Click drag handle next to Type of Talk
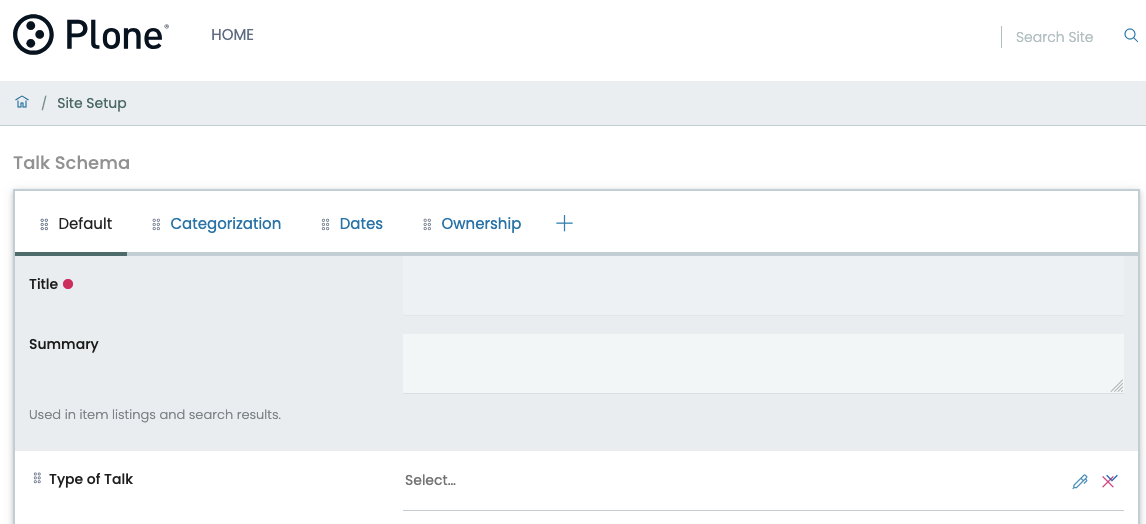Viewport: 1146px width, 524px height. click(38, 479)
